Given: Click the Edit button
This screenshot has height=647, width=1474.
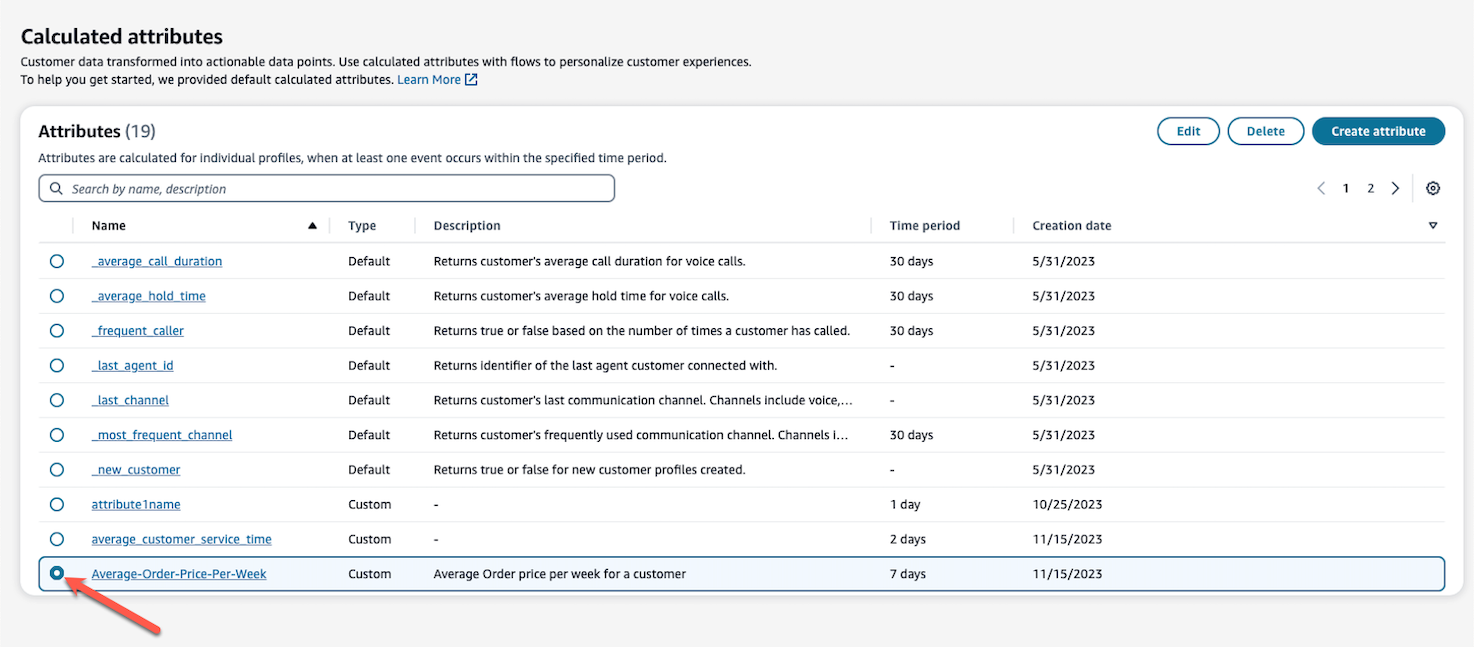Looking at the screenshot, I should click(x=1188, y=131).
